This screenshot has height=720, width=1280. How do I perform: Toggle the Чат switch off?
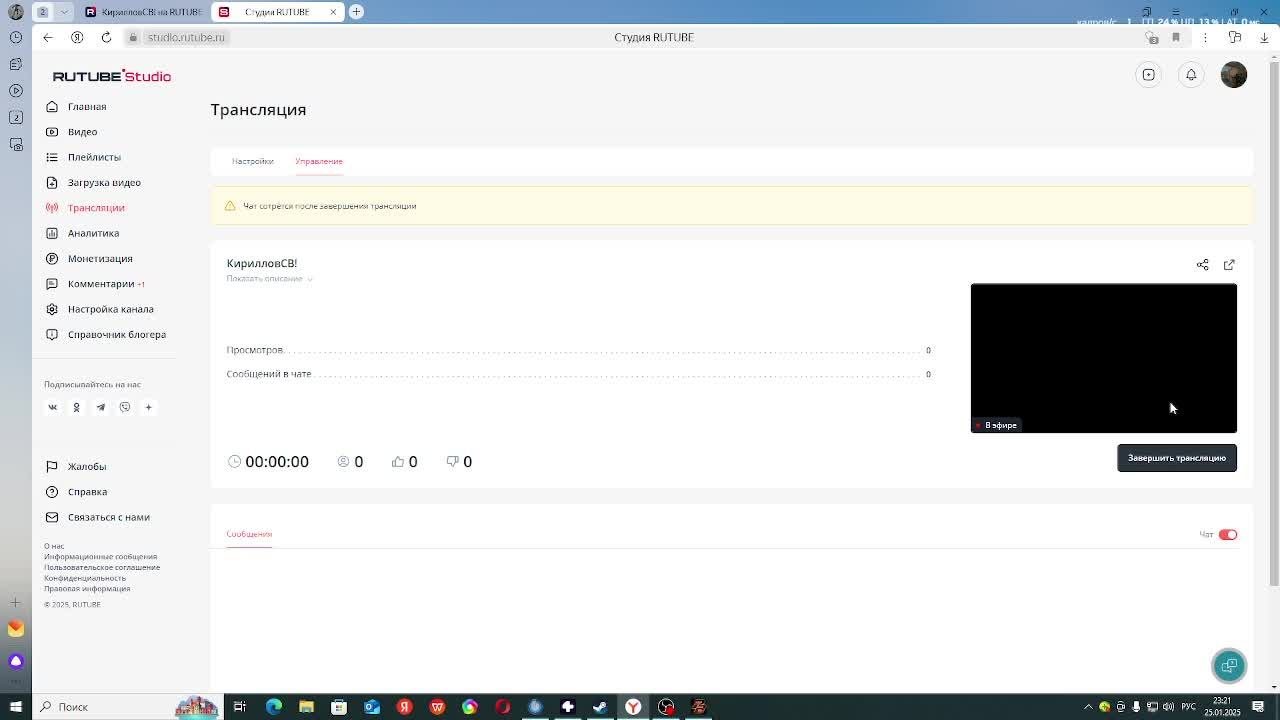(x=1228, y=535)
